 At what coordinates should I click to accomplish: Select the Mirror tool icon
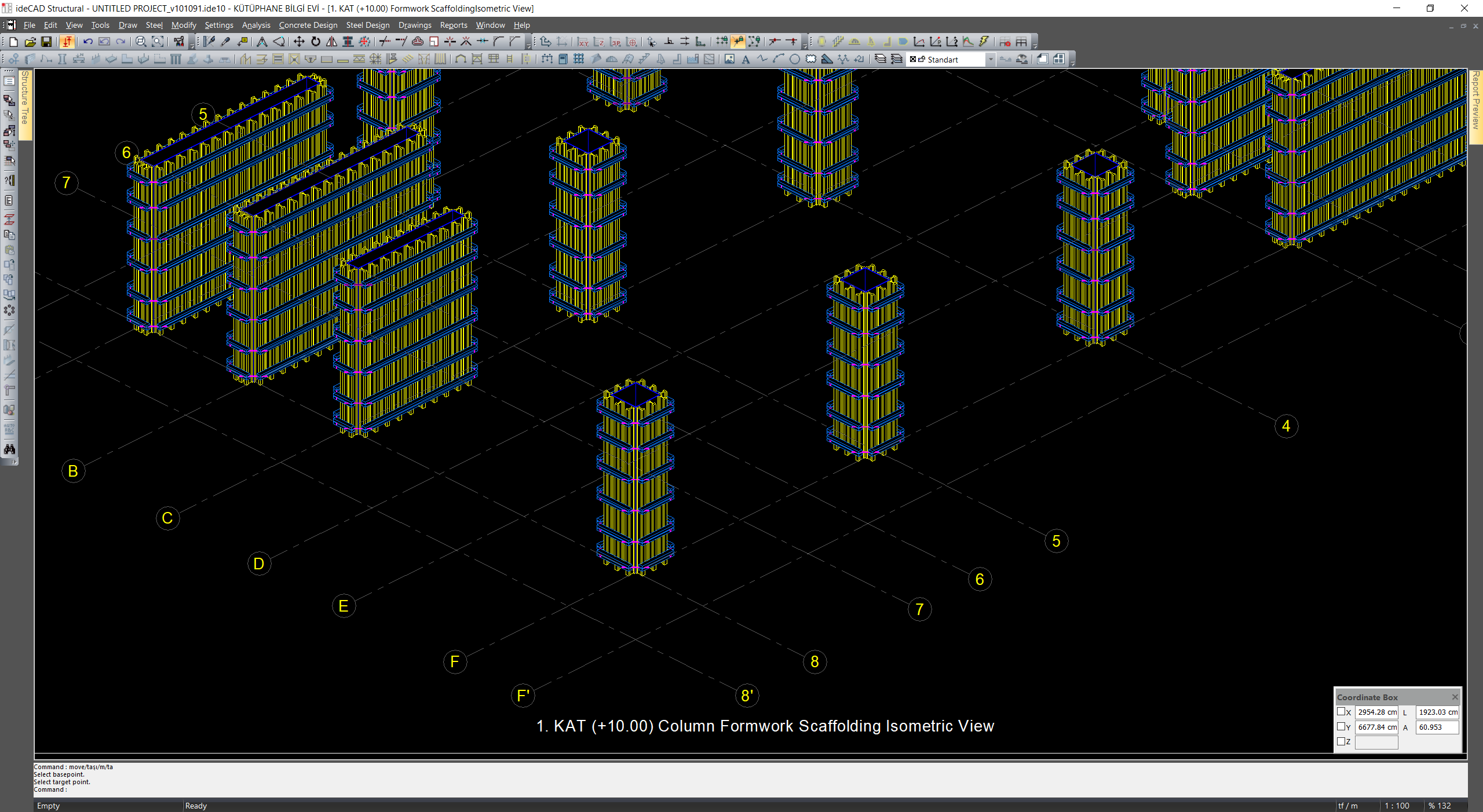(x=331, y=42)
